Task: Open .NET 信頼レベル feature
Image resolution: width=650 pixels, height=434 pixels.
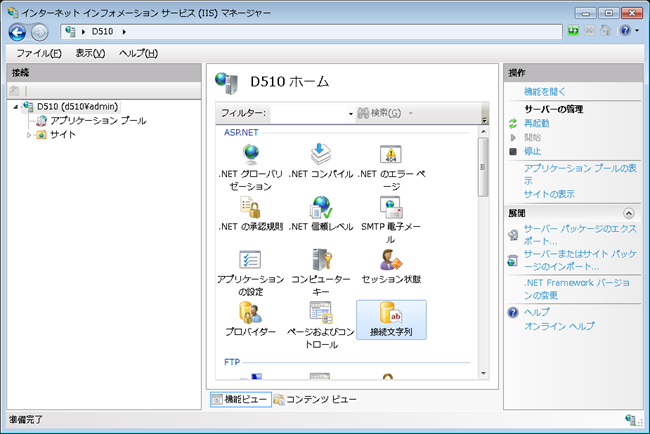Action: [x=321, y=214]
